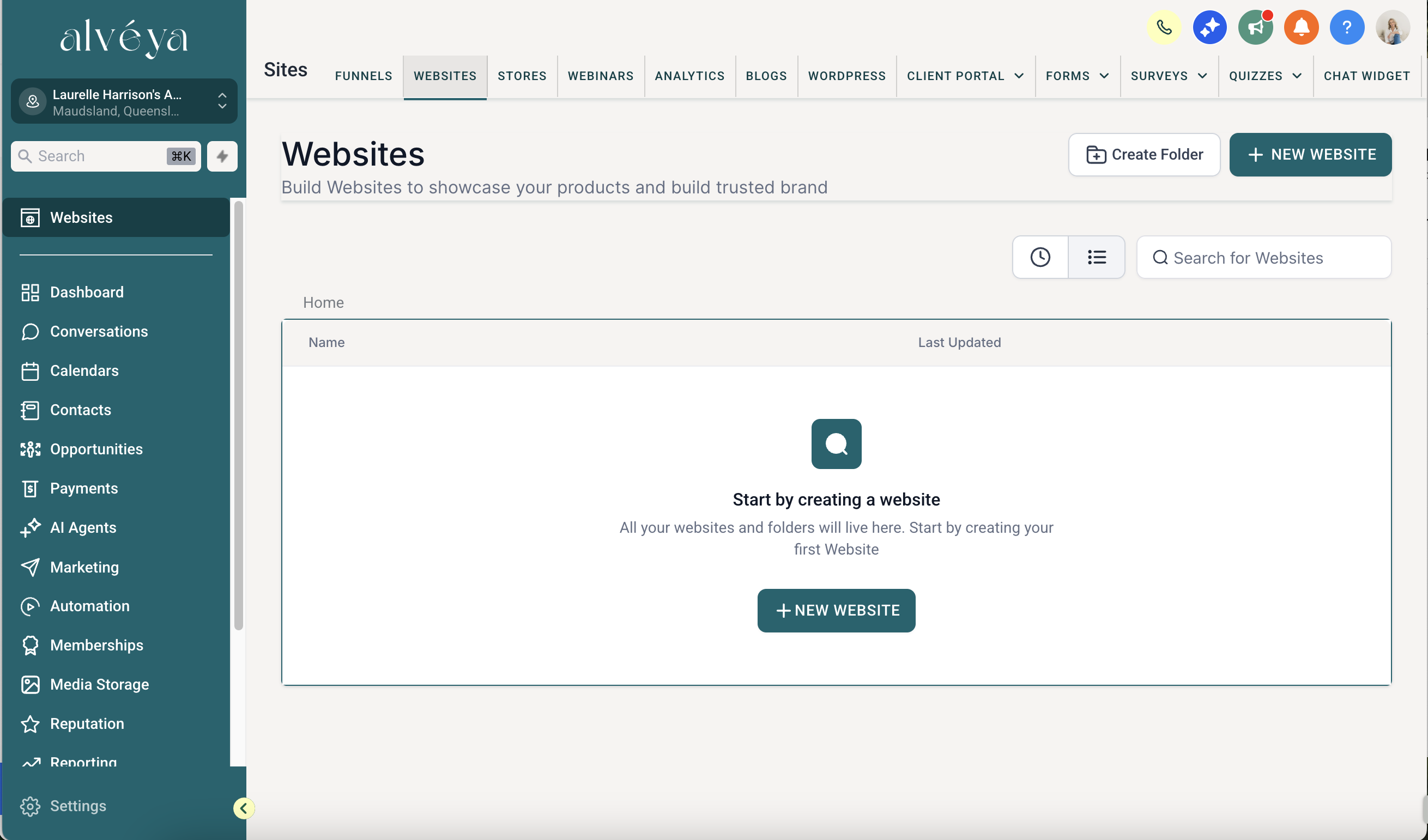This screenshot has width=1428, height=840.
Task: Switch to recent clock view
Action: click(1040, 257)
